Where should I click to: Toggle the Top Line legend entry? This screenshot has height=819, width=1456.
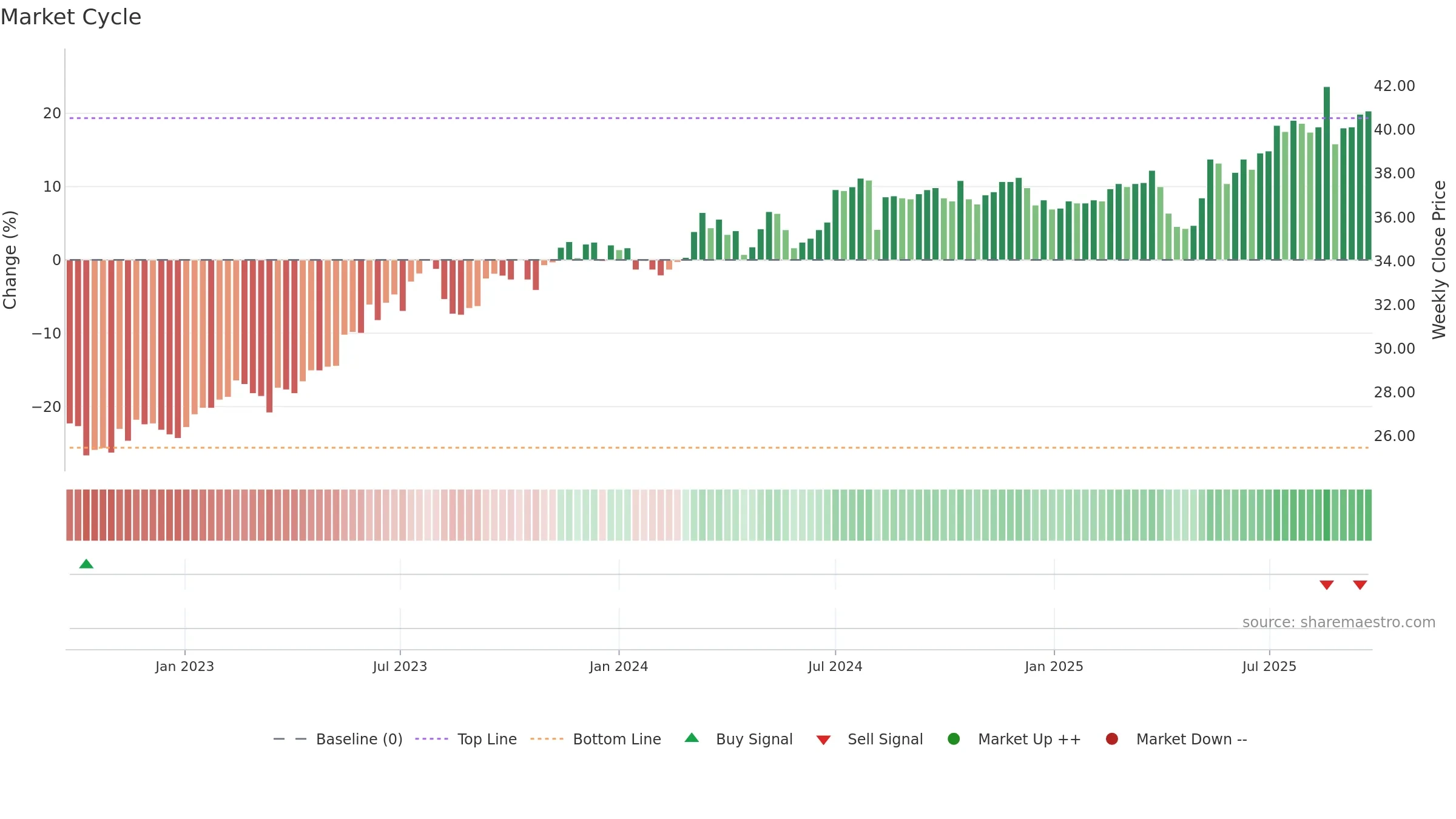click(466, 739)
